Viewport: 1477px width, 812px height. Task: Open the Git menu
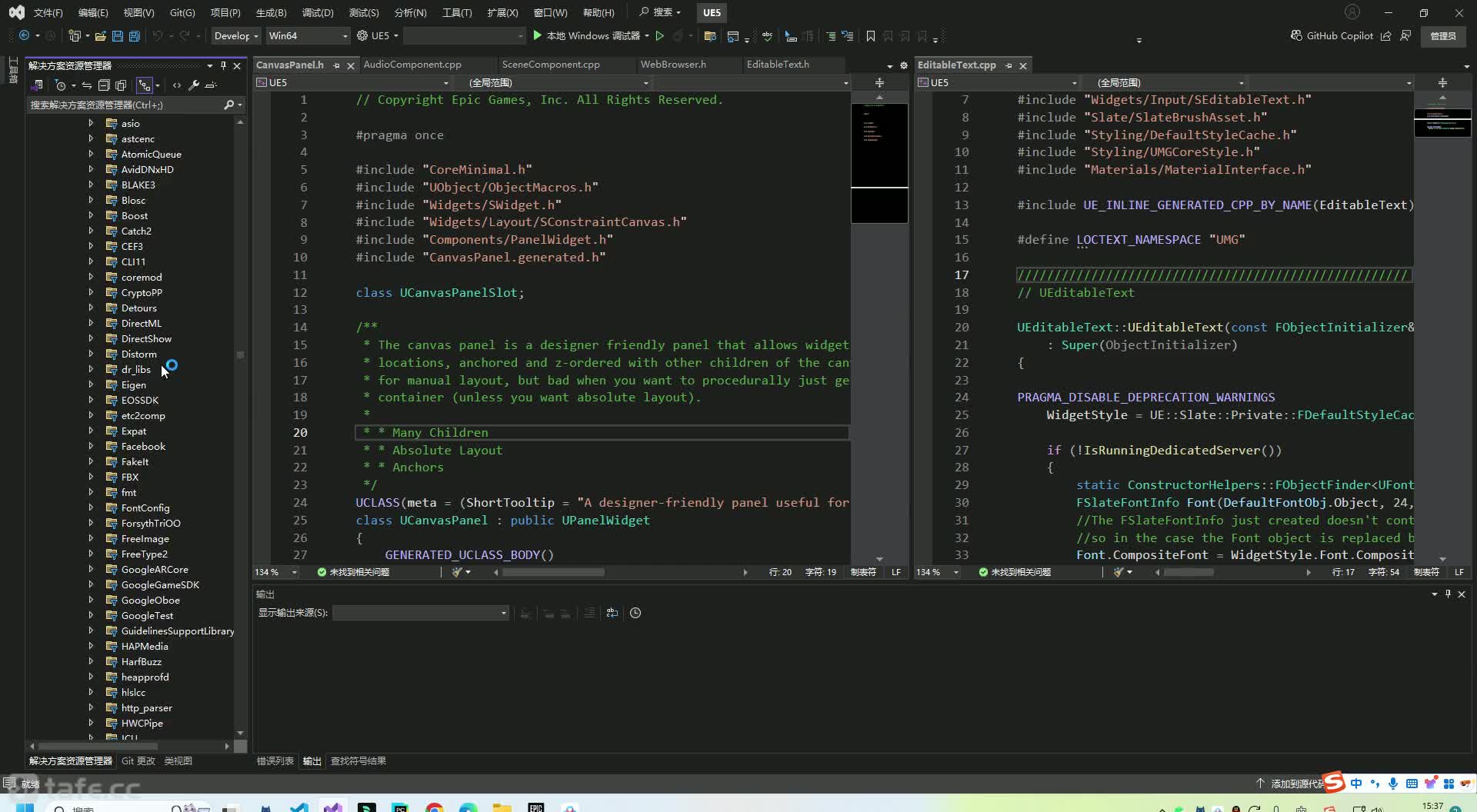182,12
